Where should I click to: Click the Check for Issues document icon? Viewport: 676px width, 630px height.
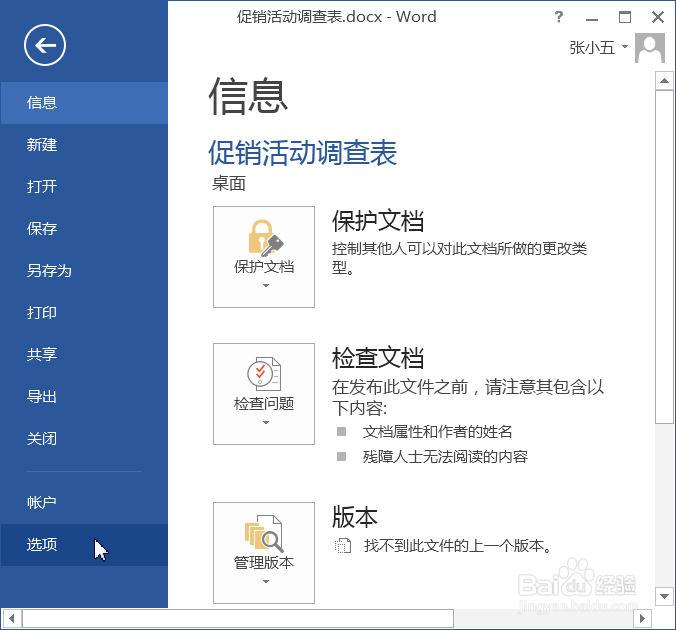click(264, 373)
